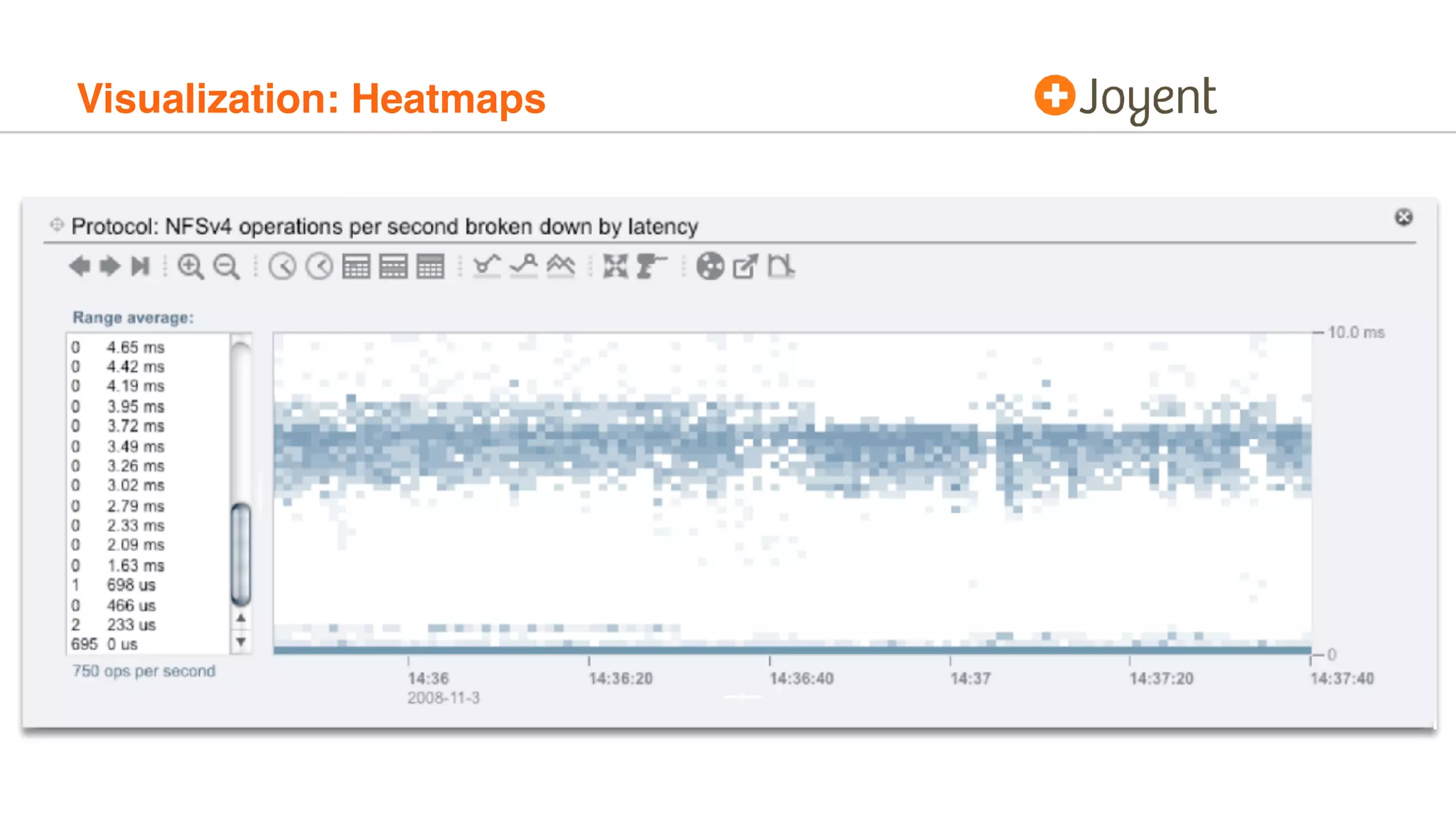Click the power drill drilldown icon
1456x819 pixels.
point(651,267)
